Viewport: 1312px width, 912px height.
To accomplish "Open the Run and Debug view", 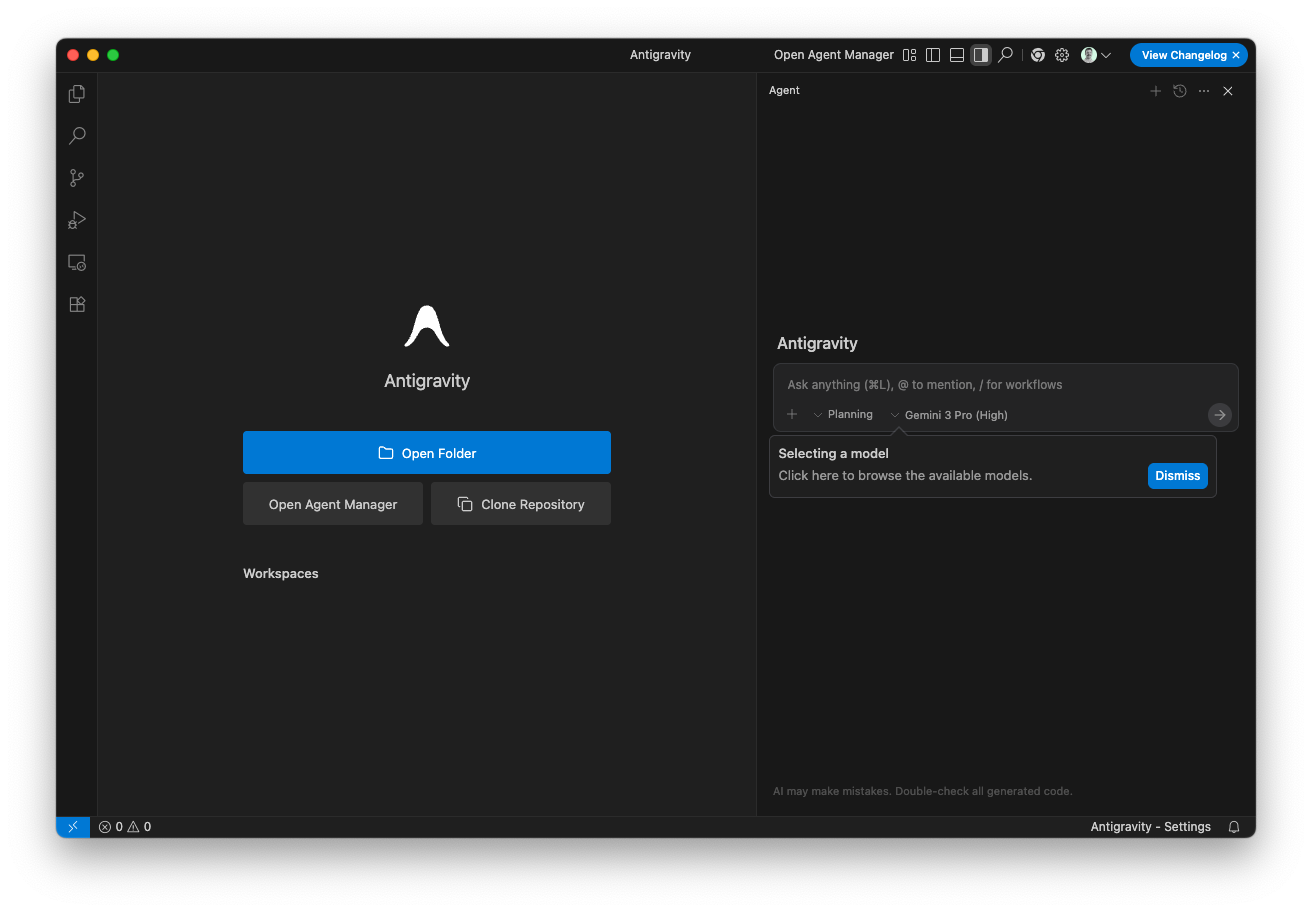I will click(x=77, y=220).
